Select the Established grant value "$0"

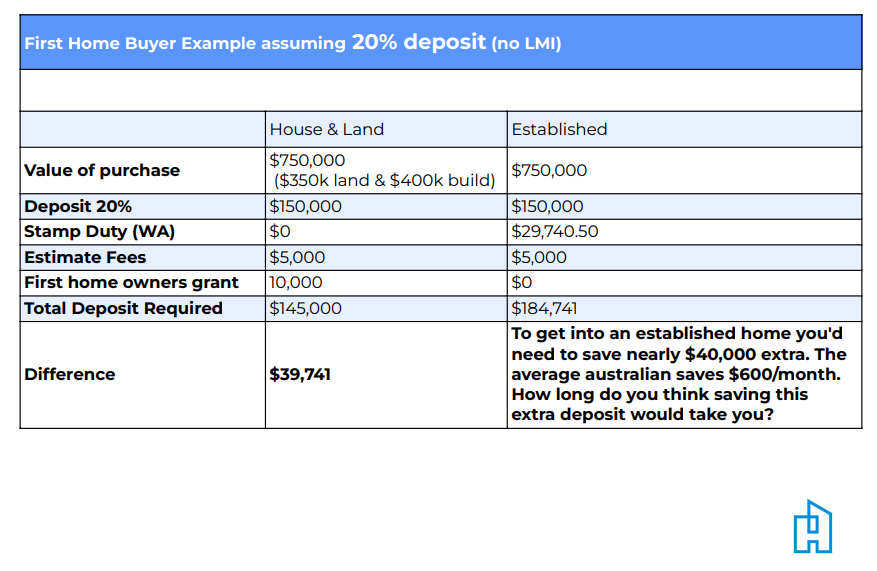pos(522,282)
